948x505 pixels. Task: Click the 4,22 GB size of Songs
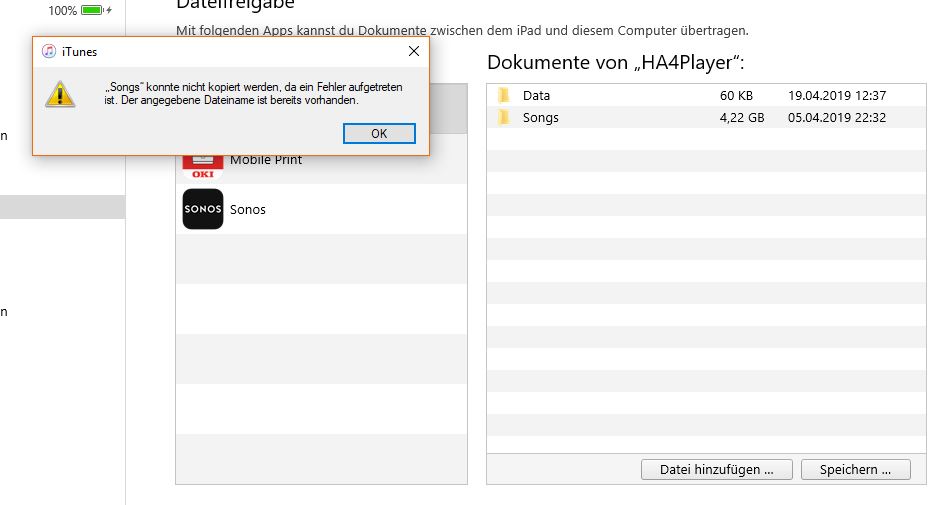point(741,118)
